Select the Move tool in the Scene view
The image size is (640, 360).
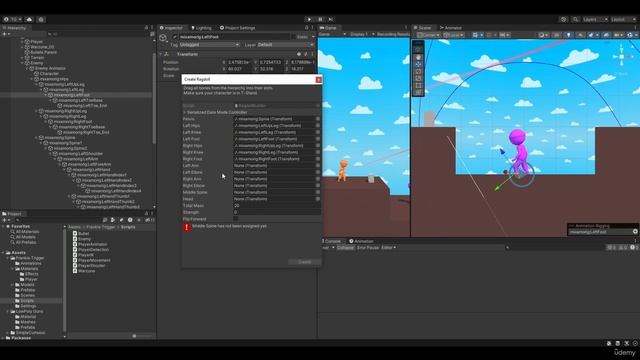(418, 64)
